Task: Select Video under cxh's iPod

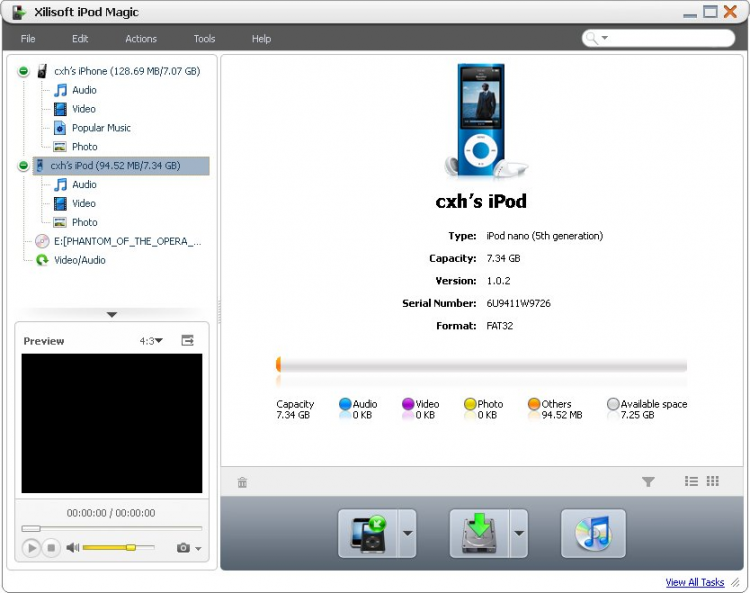Action: 84,203
